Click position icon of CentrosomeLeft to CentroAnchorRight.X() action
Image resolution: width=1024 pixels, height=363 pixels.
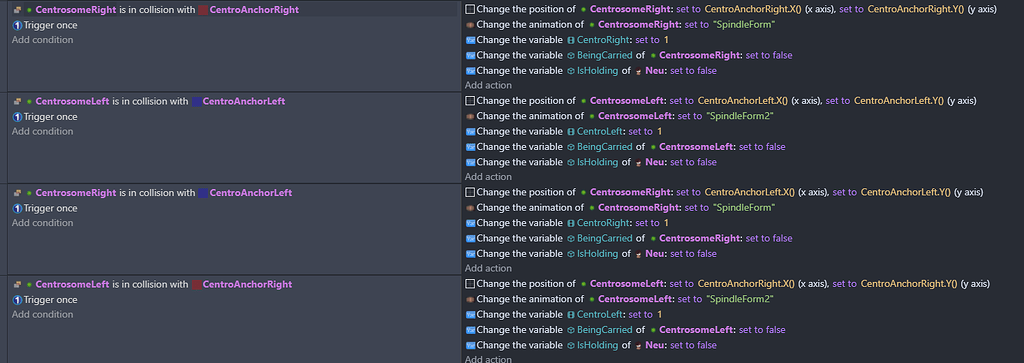470,283
